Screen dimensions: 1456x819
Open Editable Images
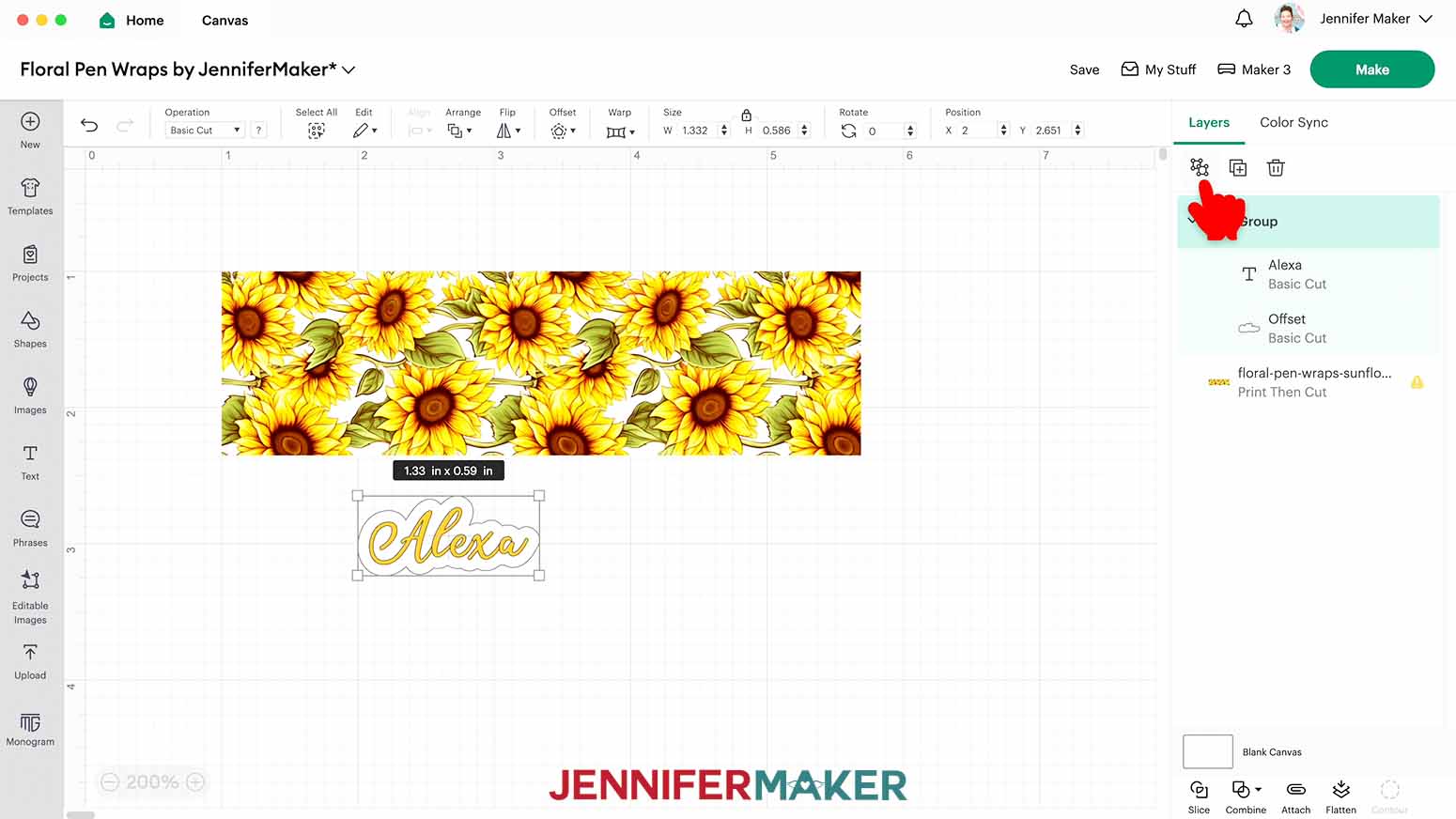coord(30,597)
